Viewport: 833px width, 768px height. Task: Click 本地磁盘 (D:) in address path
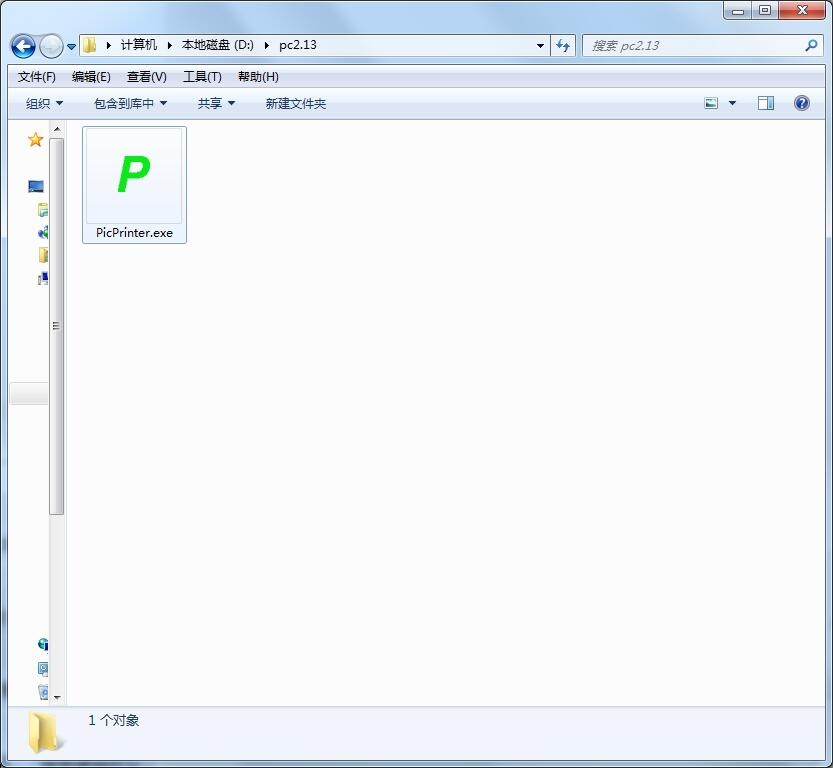click(217, 46)
